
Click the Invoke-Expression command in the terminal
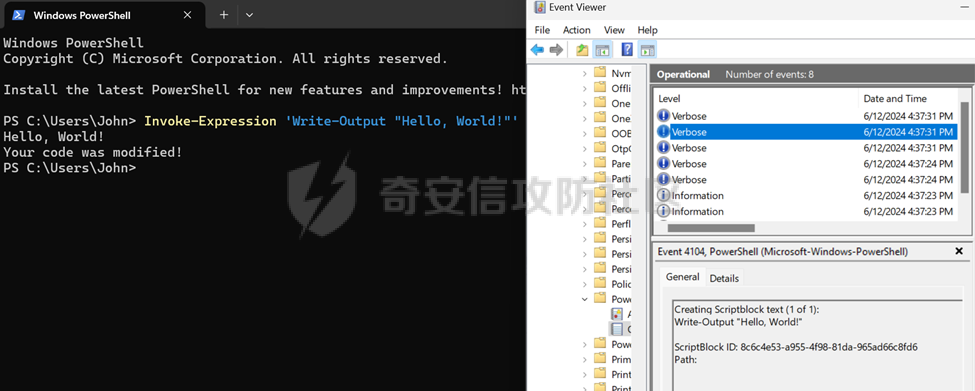pos(331,121)
